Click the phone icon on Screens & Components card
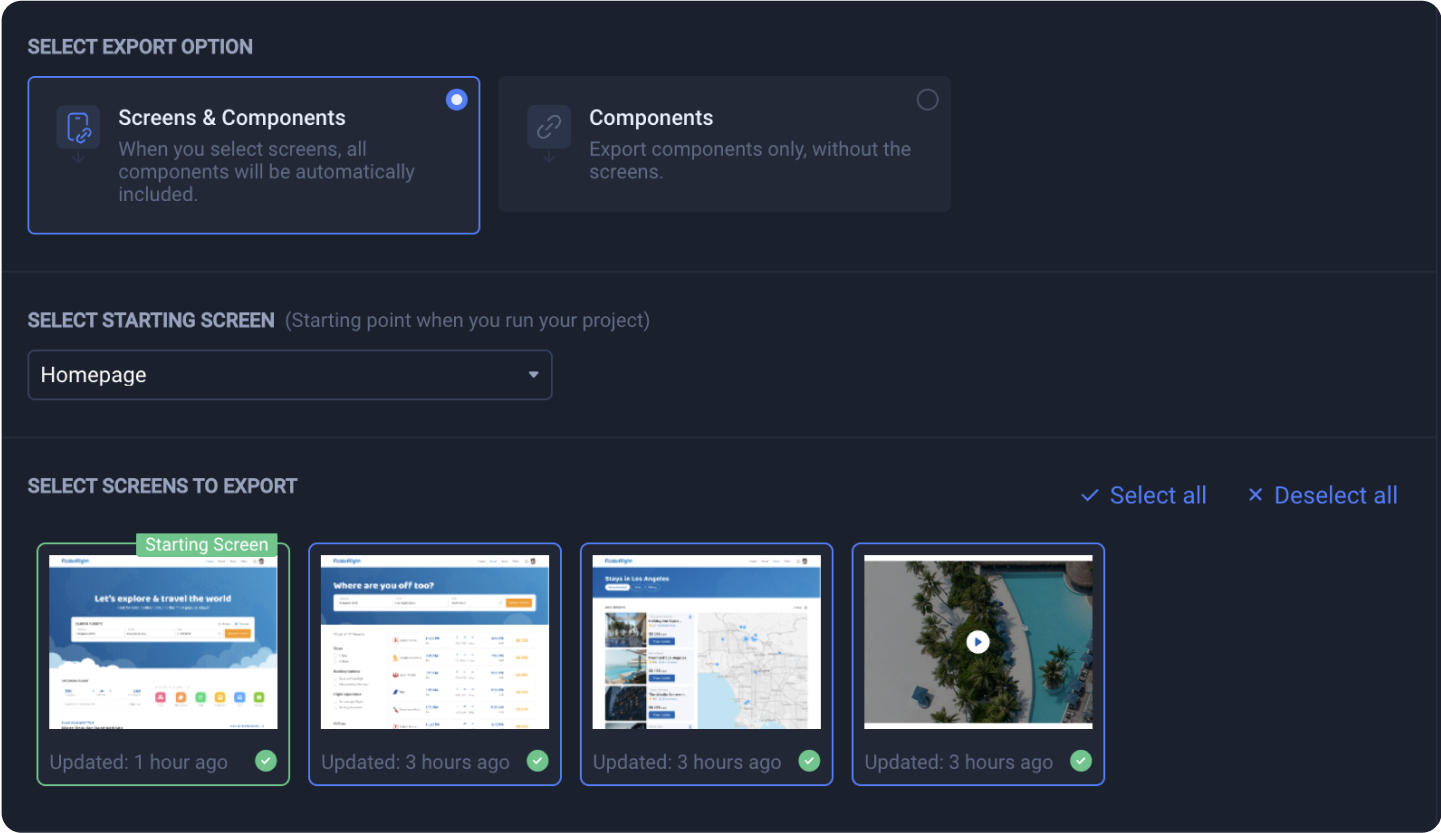 (x=78, y=128)
